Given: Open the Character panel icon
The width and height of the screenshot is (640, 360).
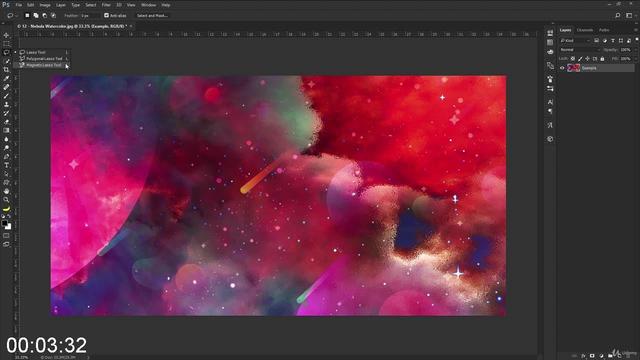Looking at the screenshot, I should point(550,102).
